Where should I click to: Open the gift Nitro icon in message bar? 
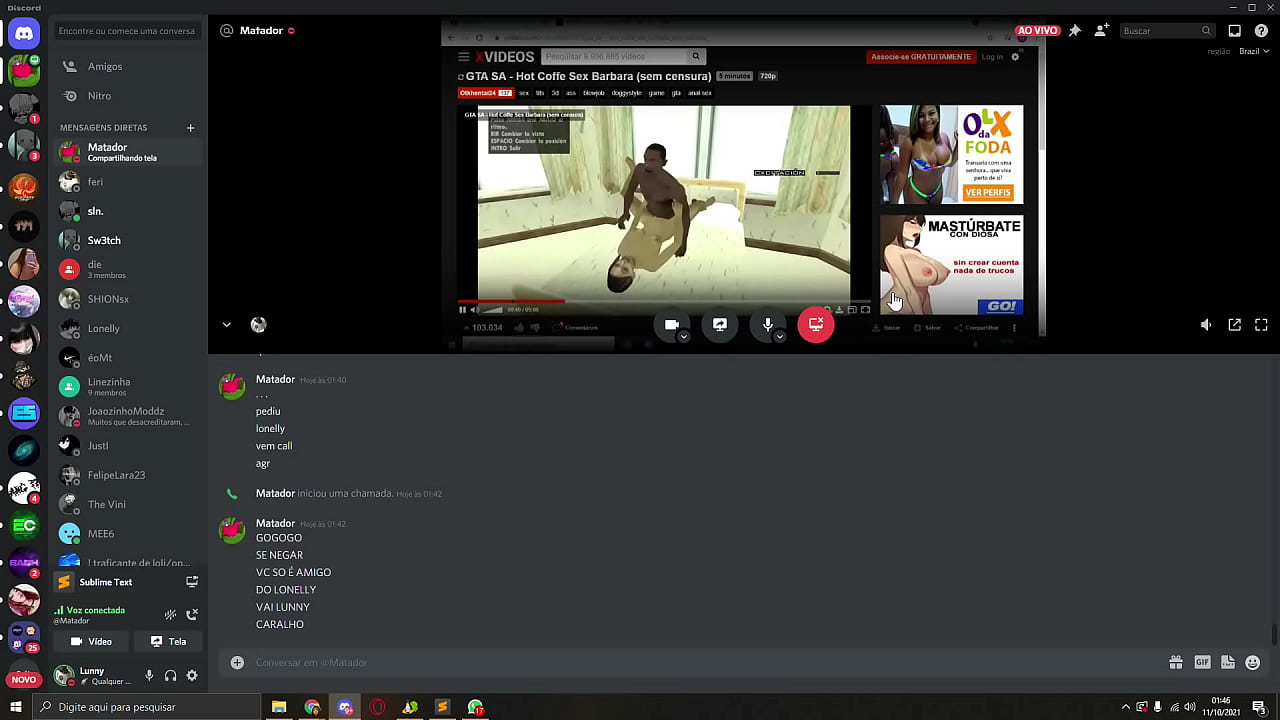pos(1176,662)
